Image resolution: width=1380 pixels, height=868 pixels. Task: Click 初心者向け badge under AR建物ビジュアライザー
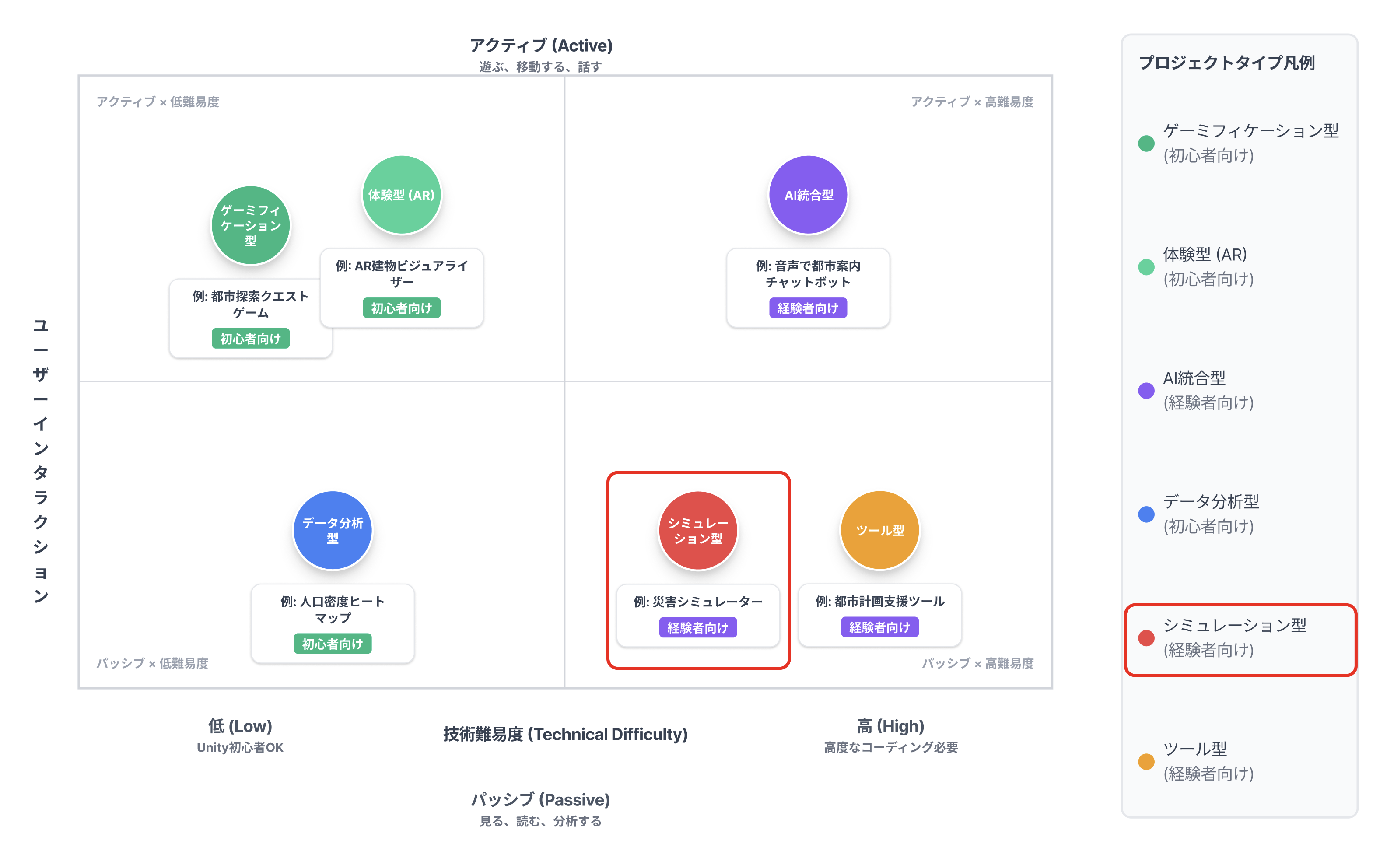pyautogui.click(x=401, y=308)
